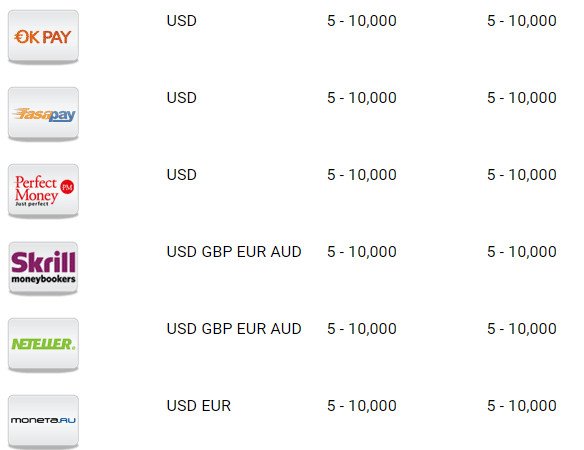Click the Moneta.ru payment logo
The width and height of the screenshot is (584, 450).
pos(43,422)
